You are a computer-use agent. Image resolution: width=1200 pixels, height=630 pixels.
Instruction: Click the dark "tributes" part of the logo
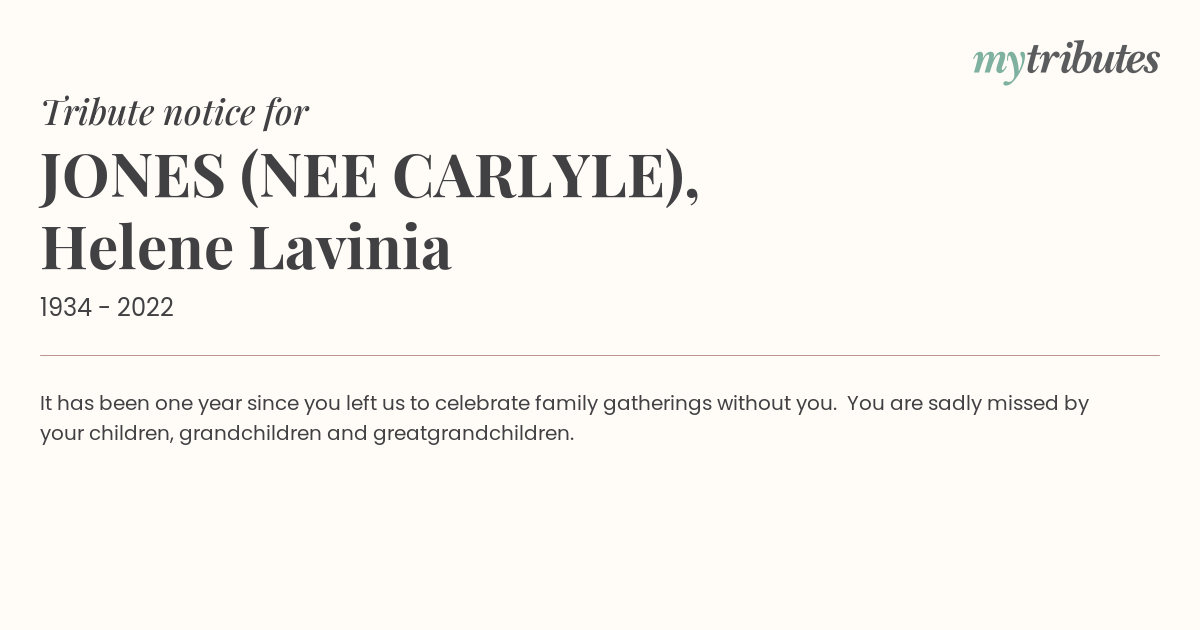1092,60
